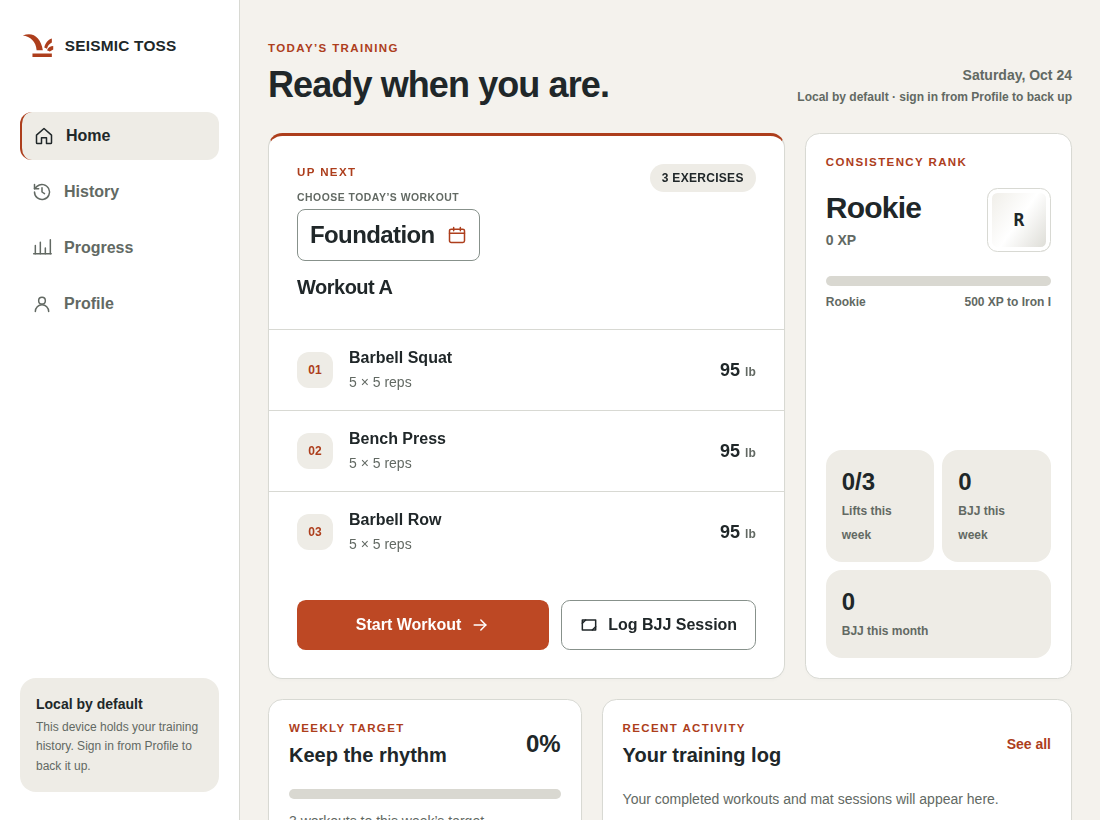Navigate to the Progress page

[x=119, y=248]
